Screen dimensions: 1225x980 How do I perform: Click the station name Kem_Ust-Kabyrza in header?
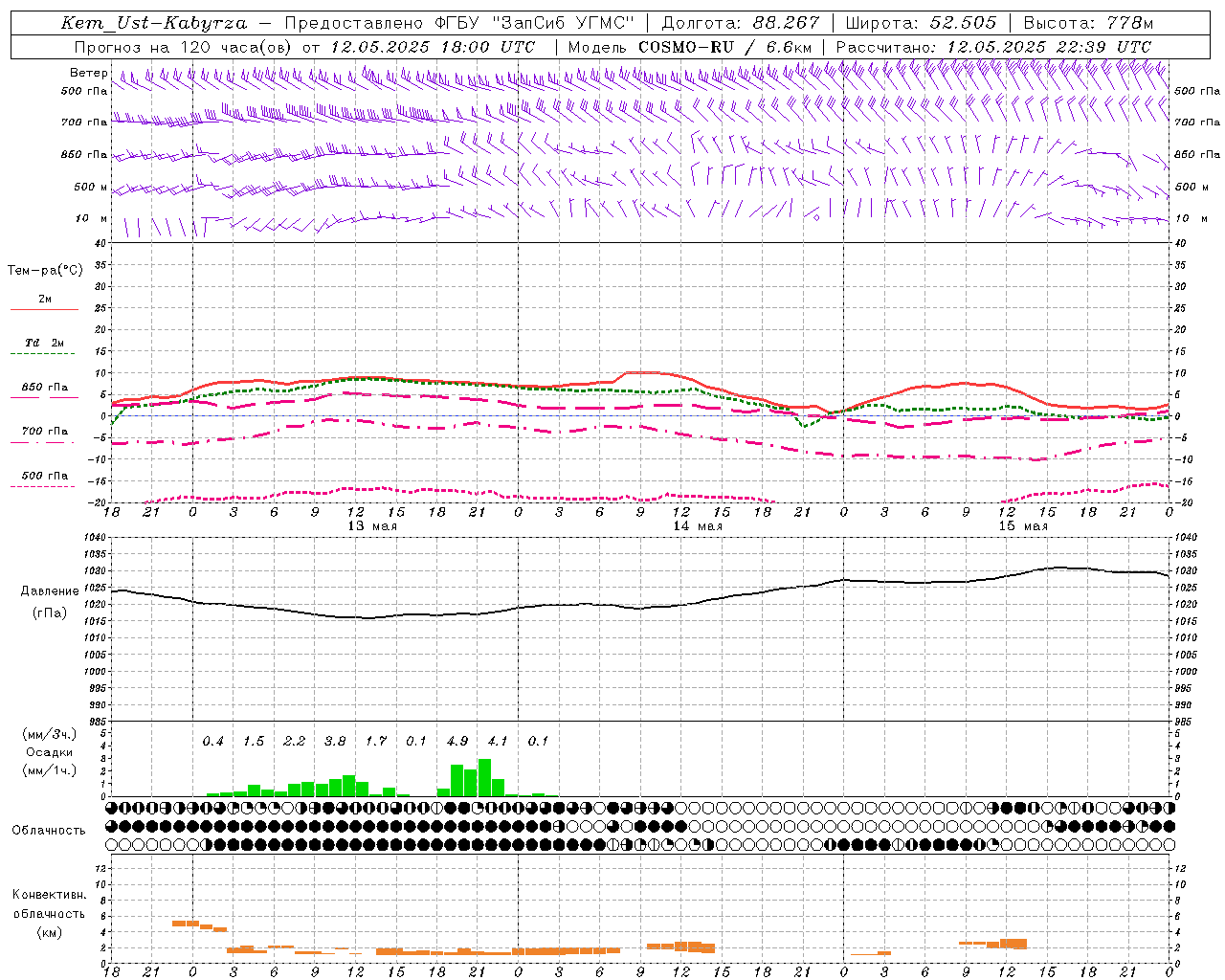click(154, 23)
